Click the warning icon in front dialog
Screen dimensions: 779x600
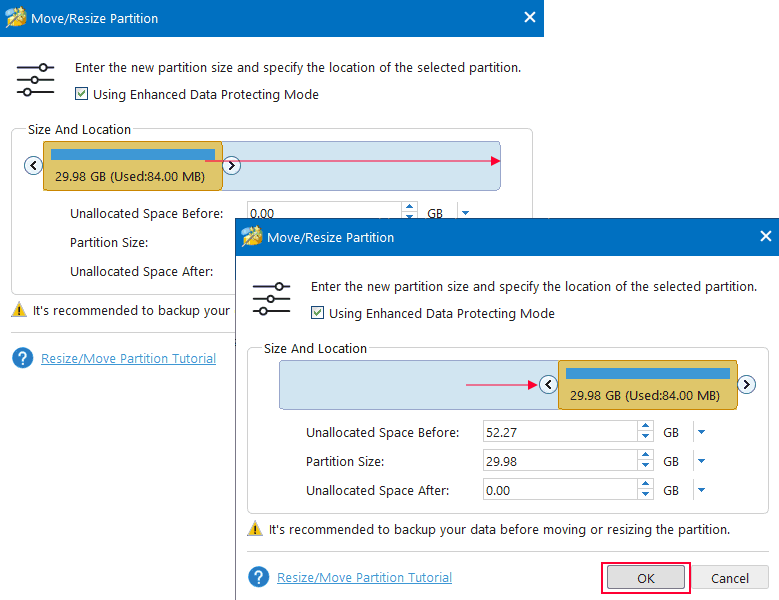click(x=255, y=529)
